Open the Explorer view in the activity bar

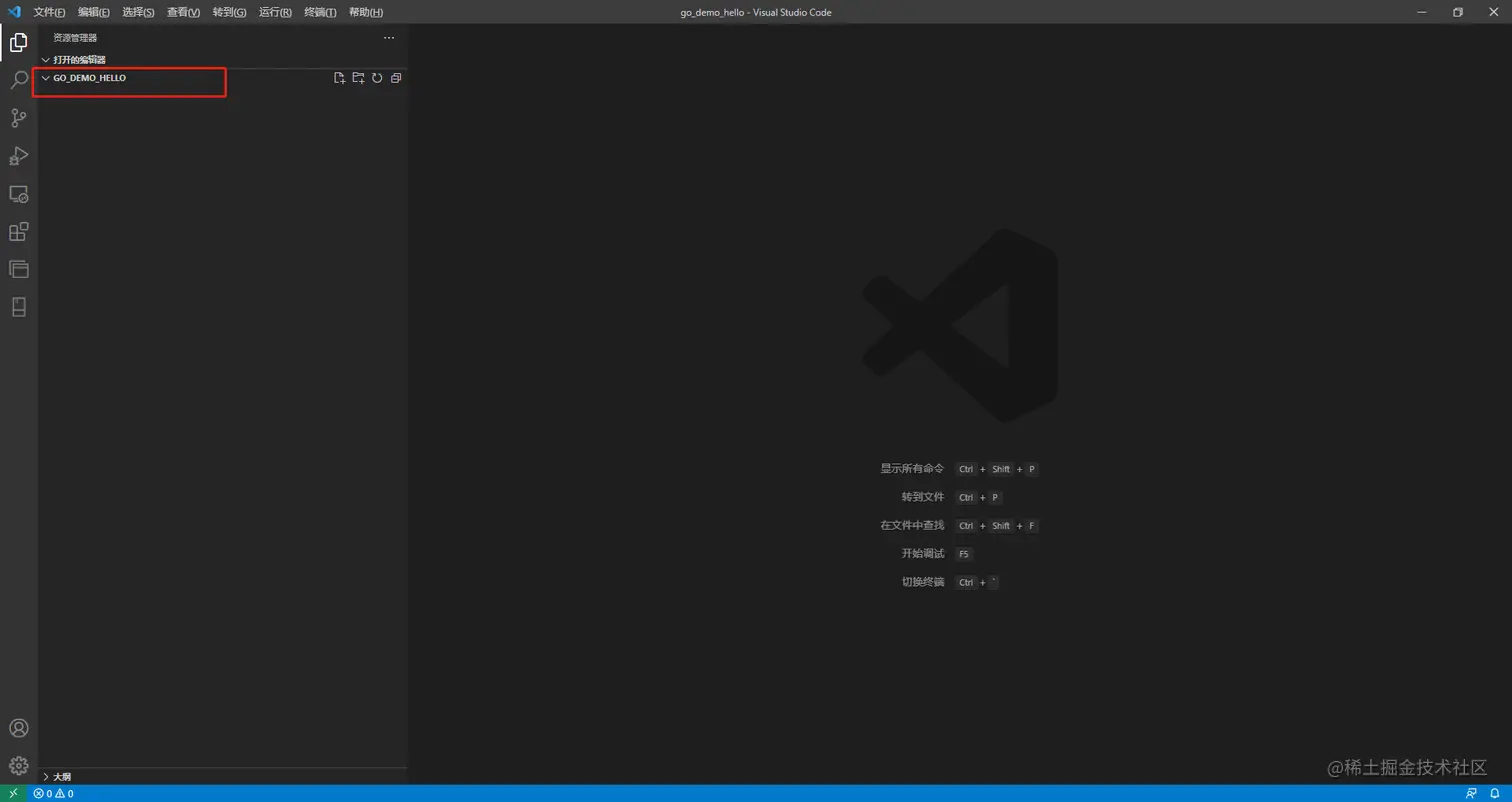point(18,42)
